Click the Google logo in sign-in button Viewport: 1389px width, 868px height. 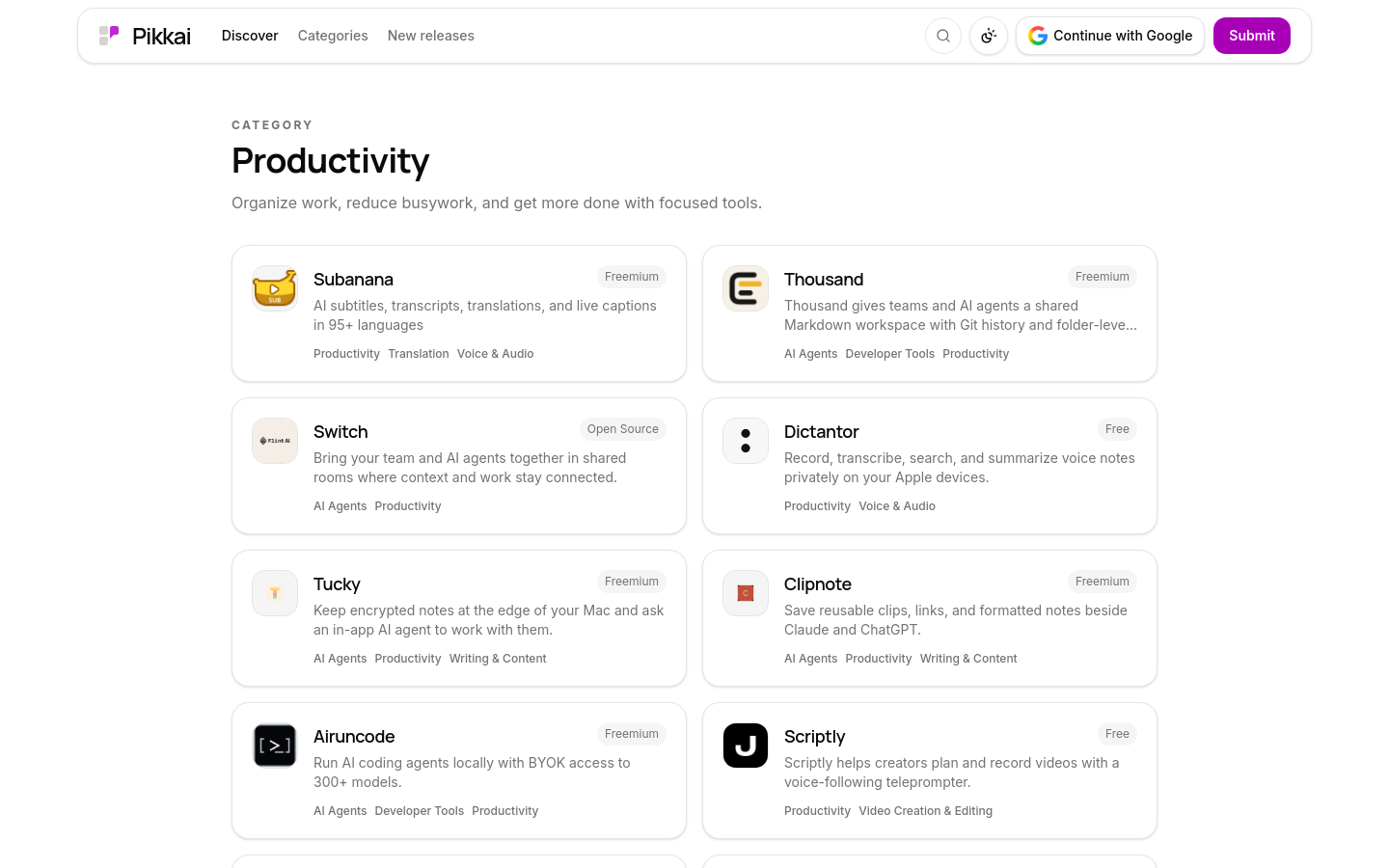click(1038, 36)
